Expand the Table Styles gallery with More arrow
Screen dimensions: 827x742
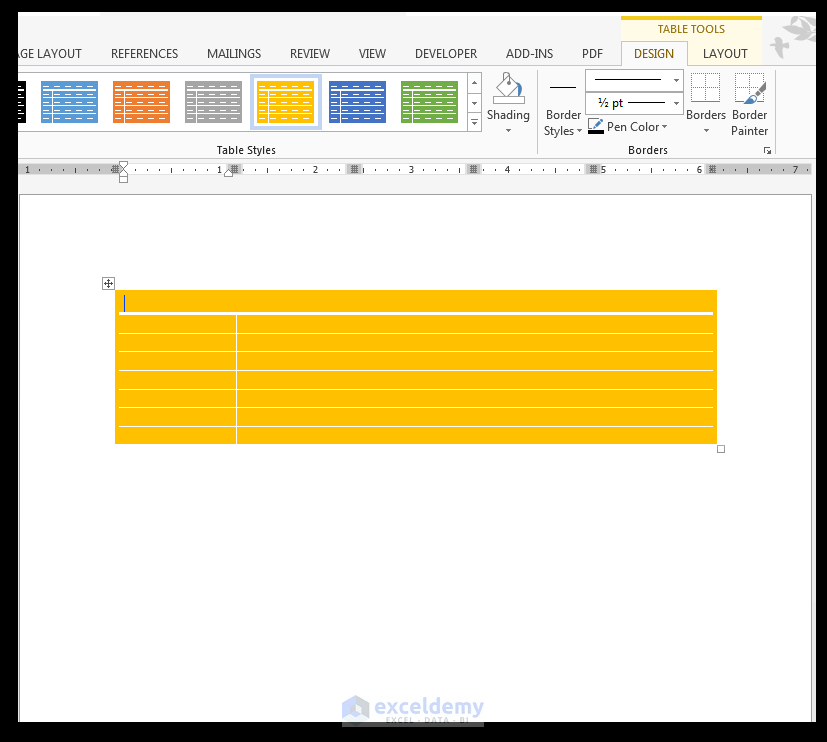click(473, 123)
